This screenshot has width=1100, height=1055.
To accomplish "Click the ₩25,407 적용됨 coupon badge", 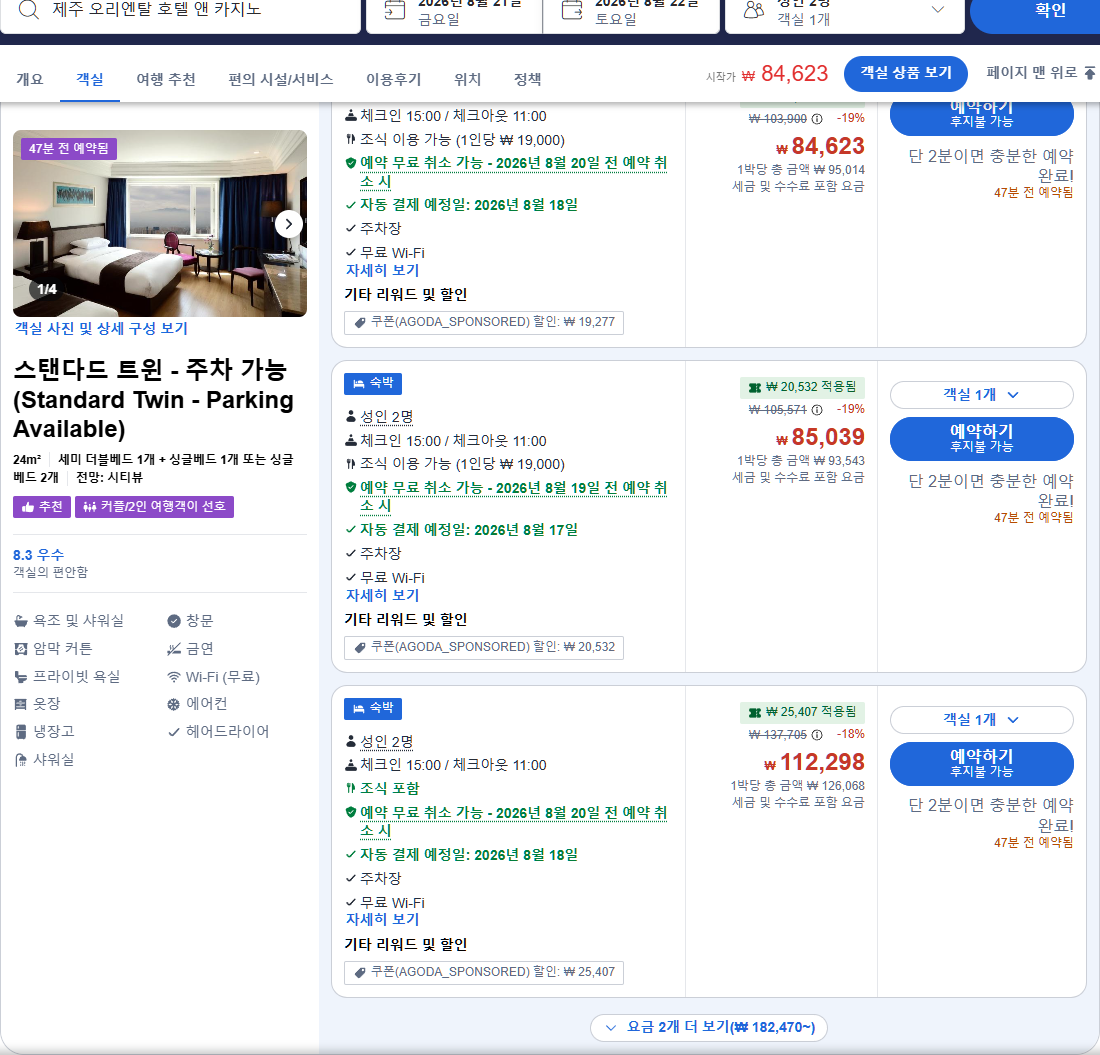I will tap(803, 712).
